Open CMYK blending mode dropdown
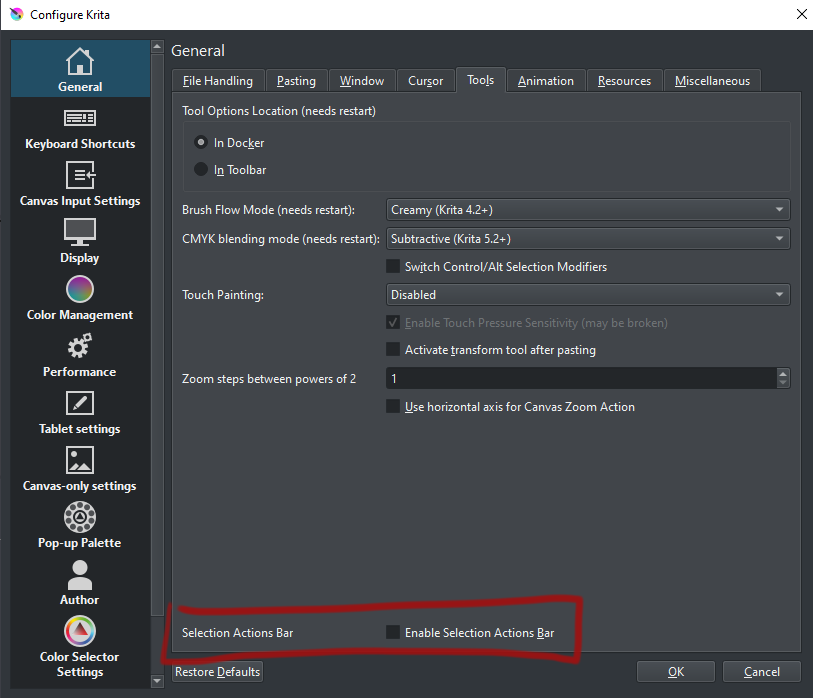The height and width of the screenshot is (698, 813). (x=588, y=239)
